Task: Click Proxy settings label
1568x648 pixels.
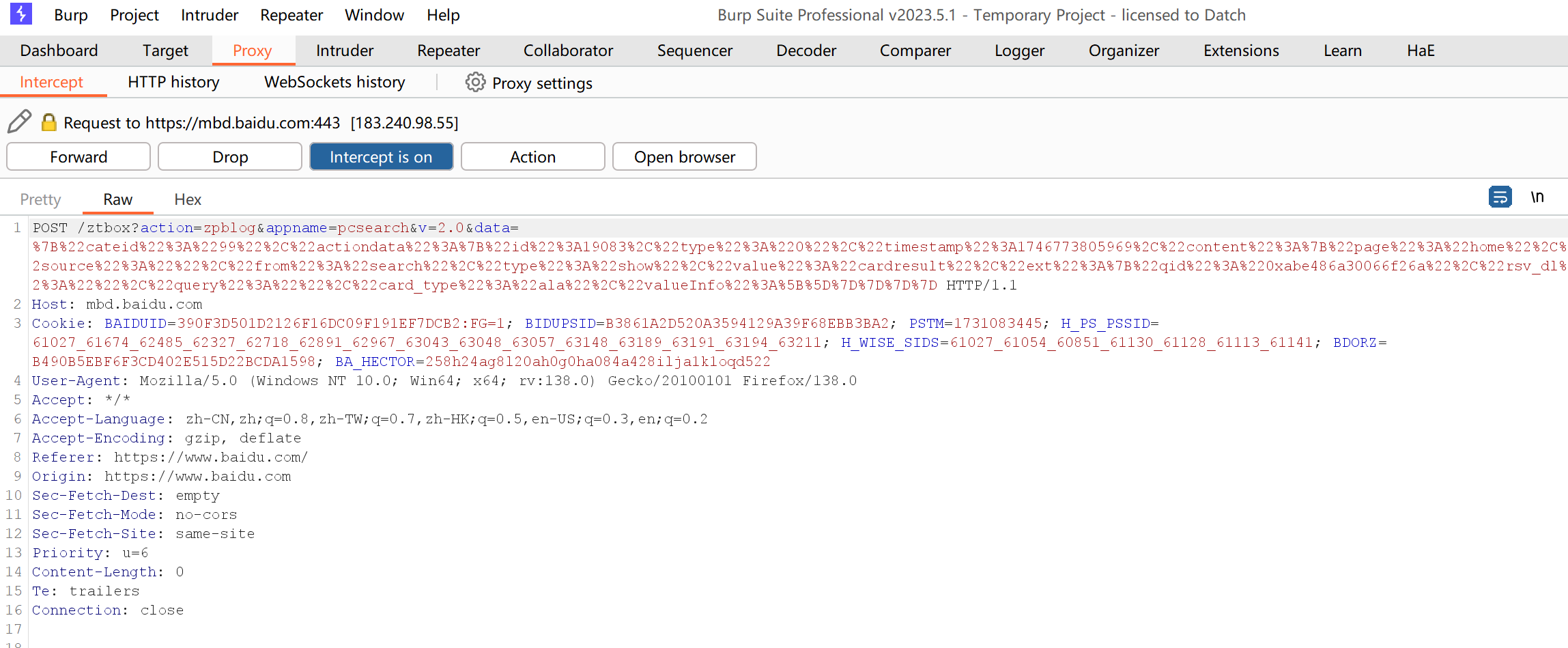Action: 542,83
